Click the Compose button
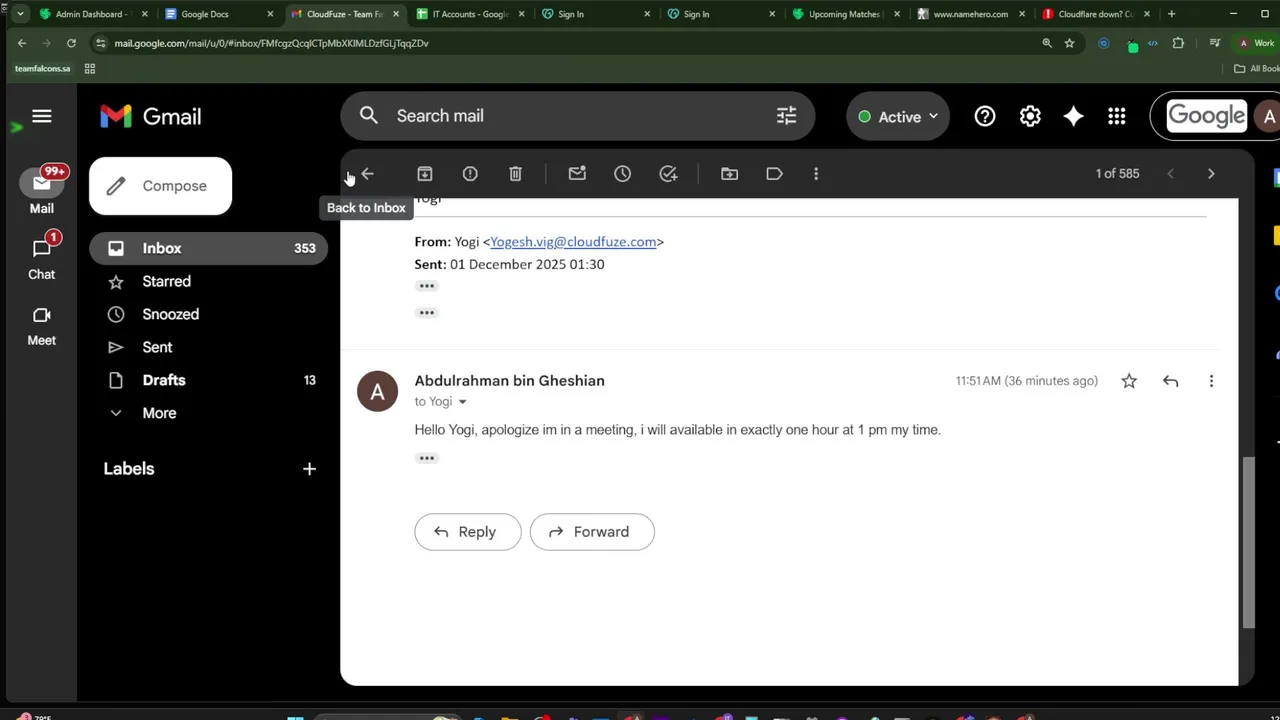Viewport: 1280px width, 720px height. pyautogui.click(x=160, y=186)
